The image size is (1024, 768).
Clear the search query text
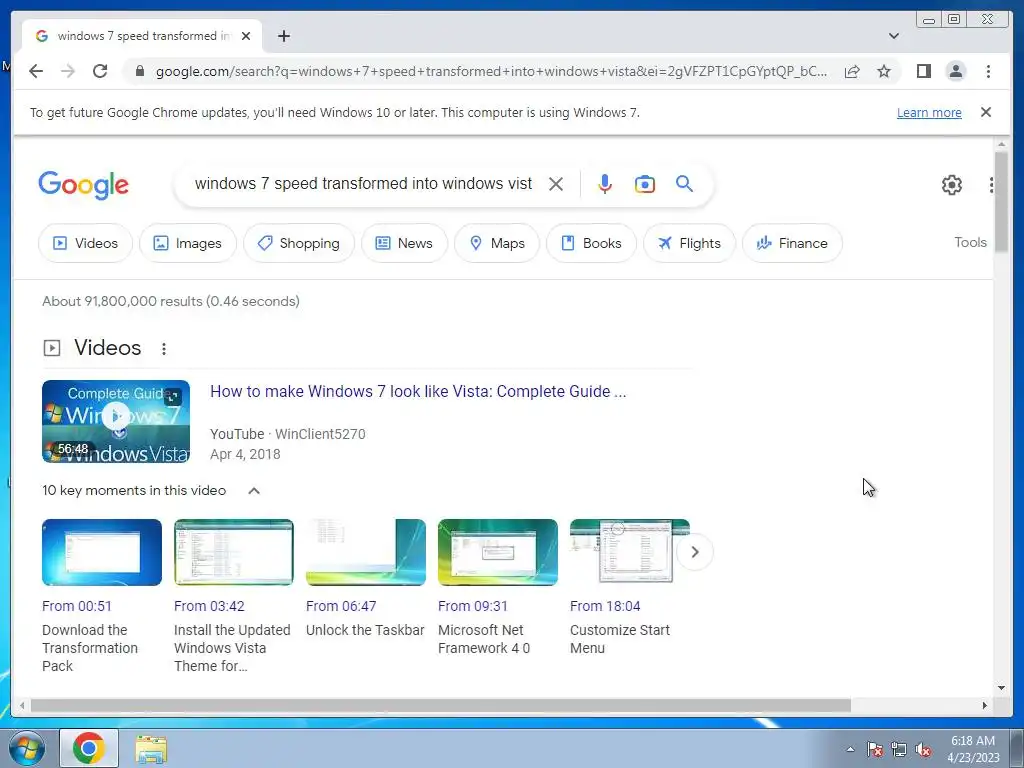[x=556, y=184]
